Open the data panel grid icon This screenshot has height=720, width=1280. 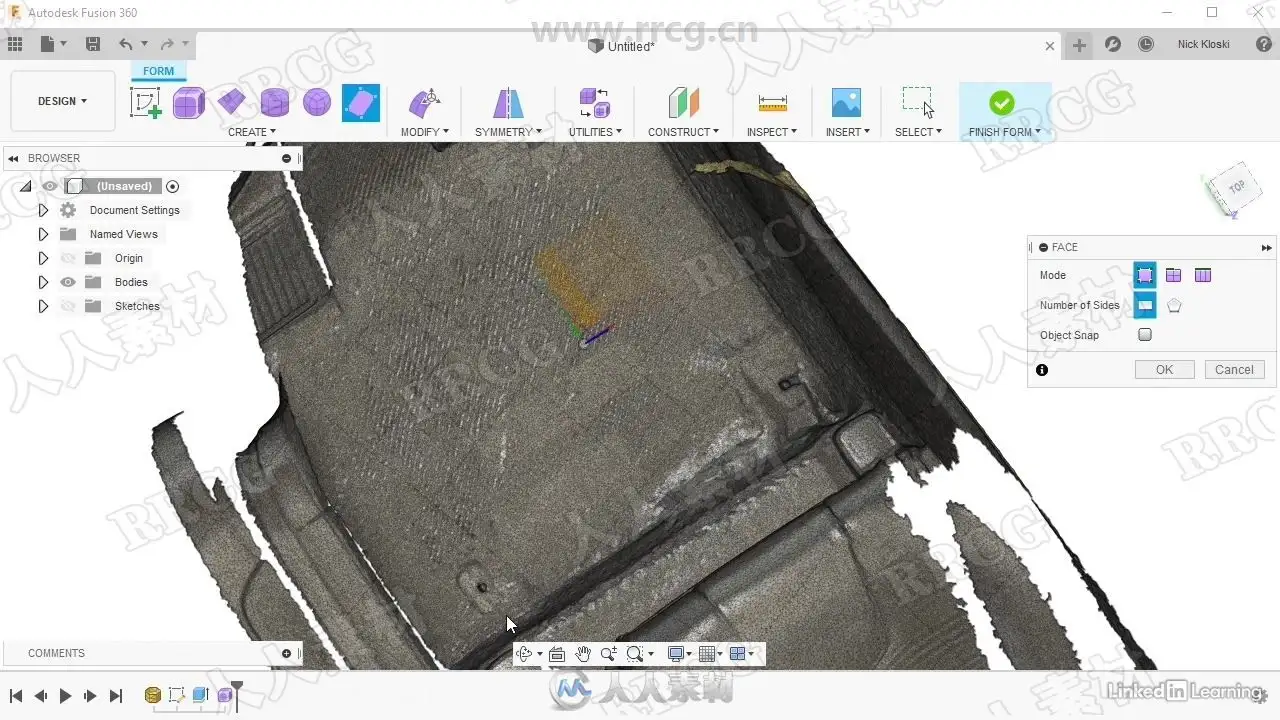(15, 44)
